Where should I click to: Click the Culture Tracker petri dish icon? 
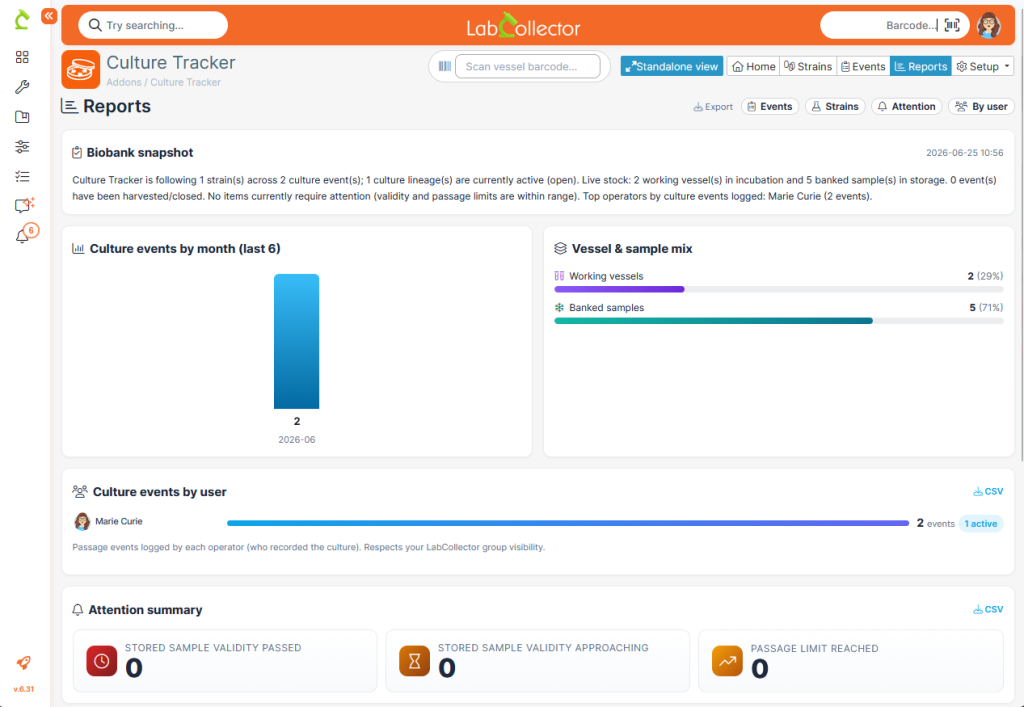coord(81,69)
